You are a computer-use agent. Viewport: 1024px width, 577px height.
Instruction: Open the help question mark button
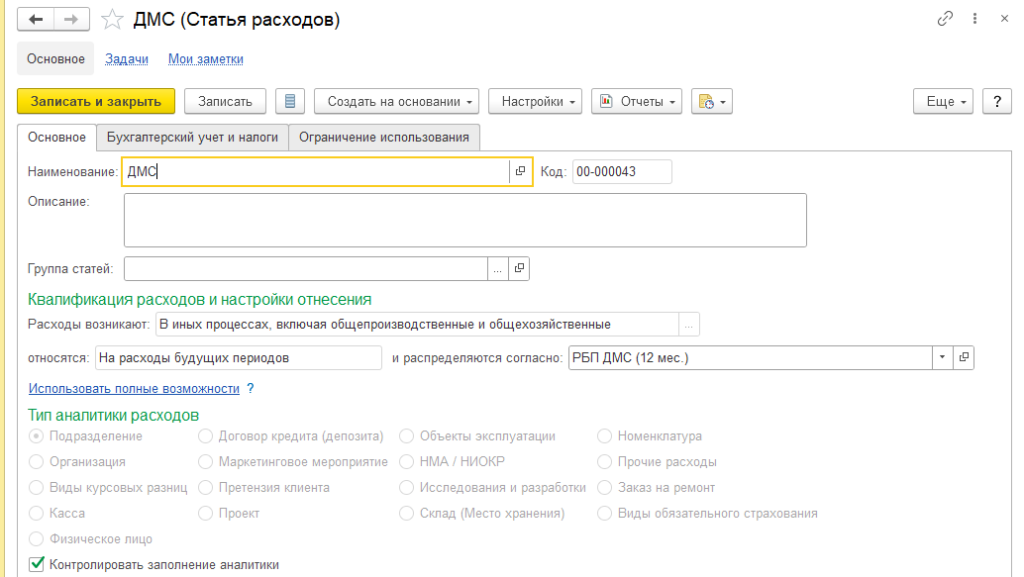[x=996, y=101]
